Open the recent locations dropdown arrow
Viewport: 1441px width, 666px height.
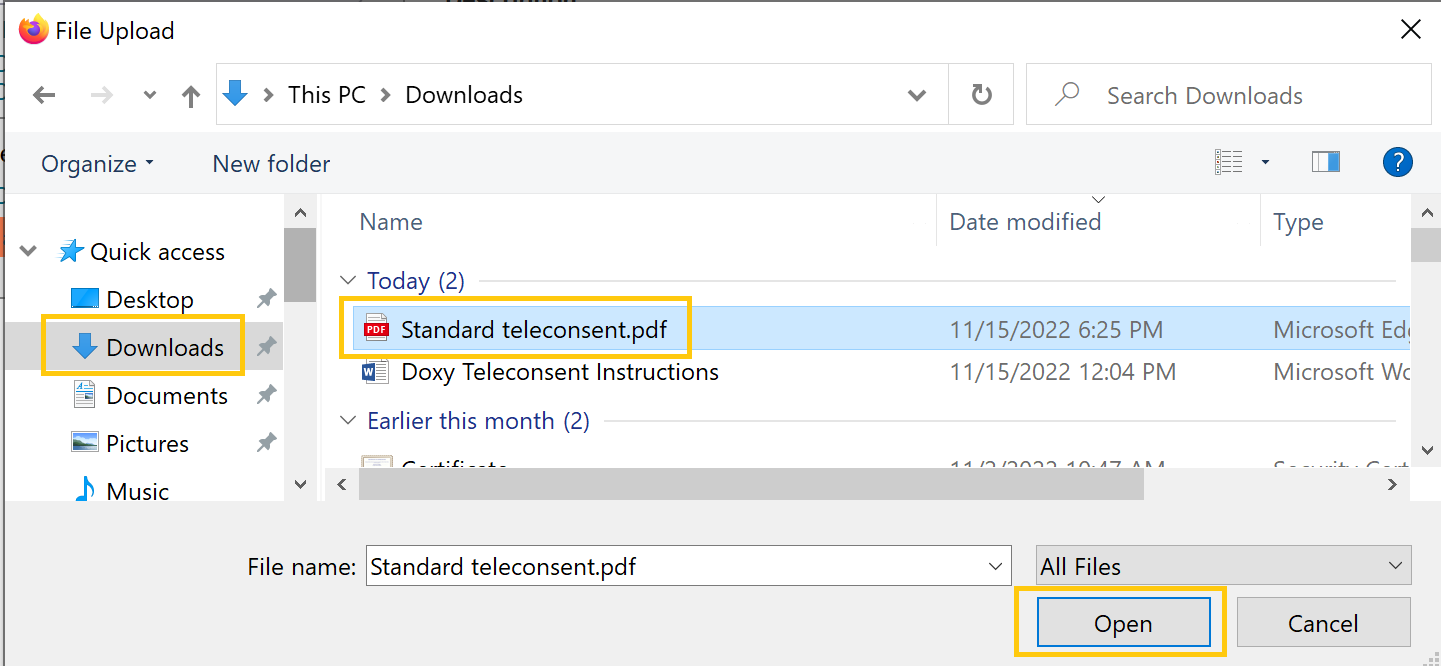[x=150, y=96]
